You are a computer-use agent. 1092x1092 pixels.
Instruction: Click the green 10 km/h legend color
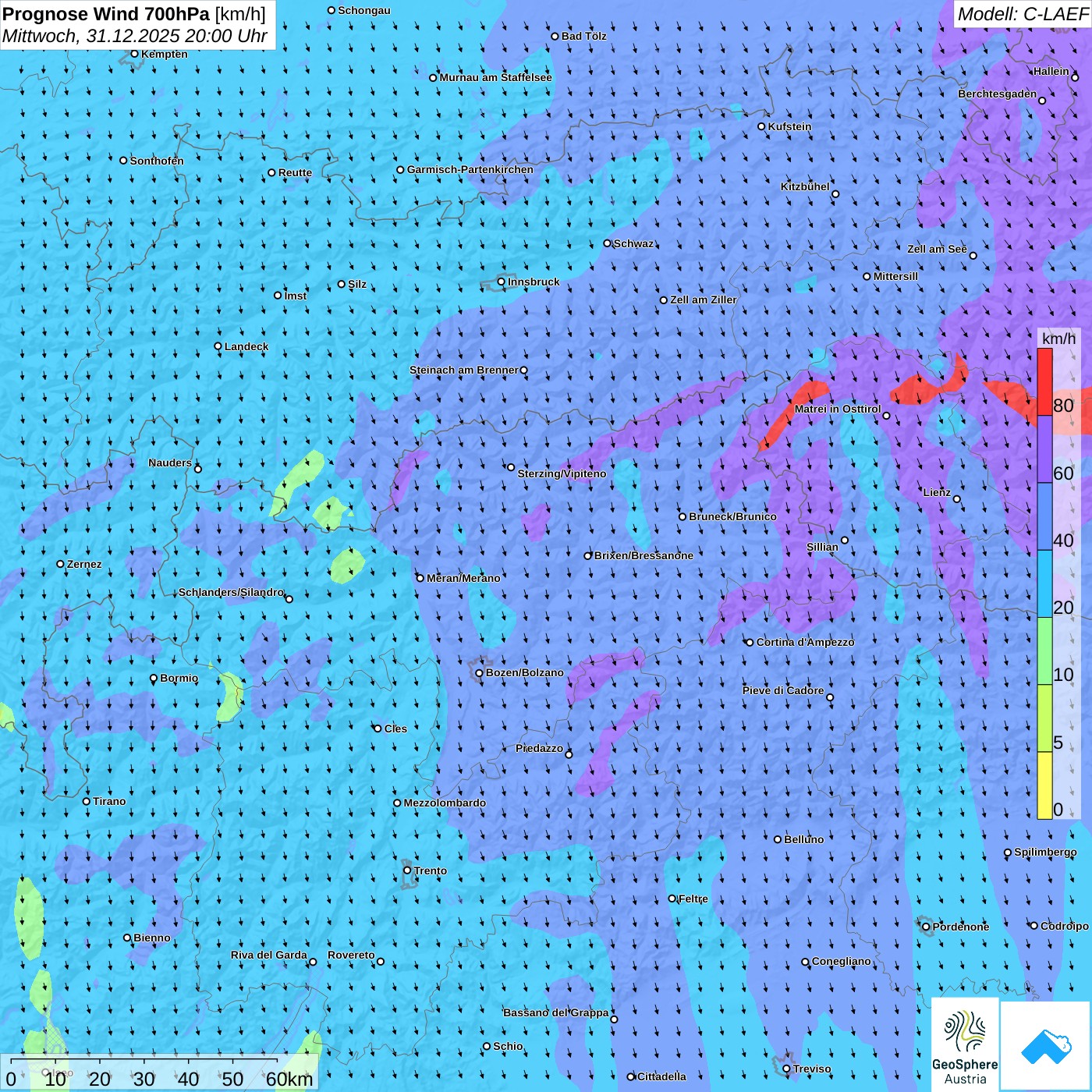[x=1044, y=651]
